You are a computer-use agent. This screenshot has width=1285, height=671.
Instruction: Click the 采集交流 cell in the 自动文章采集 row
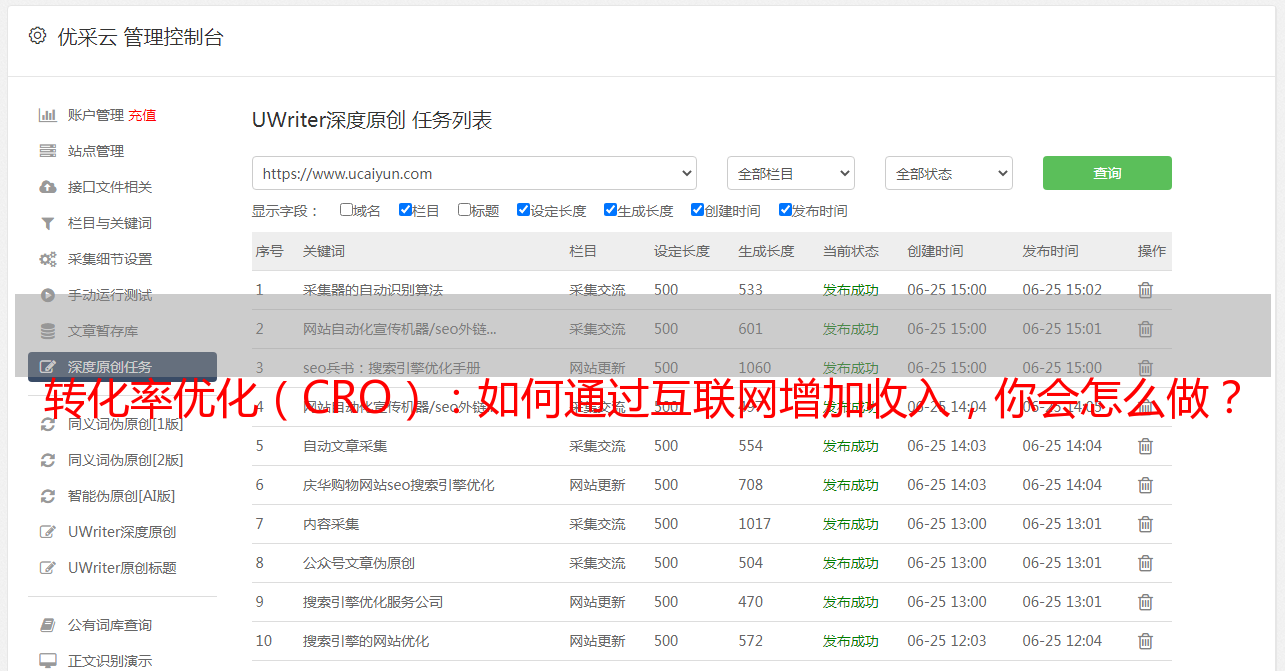click(x=598, y=446)
